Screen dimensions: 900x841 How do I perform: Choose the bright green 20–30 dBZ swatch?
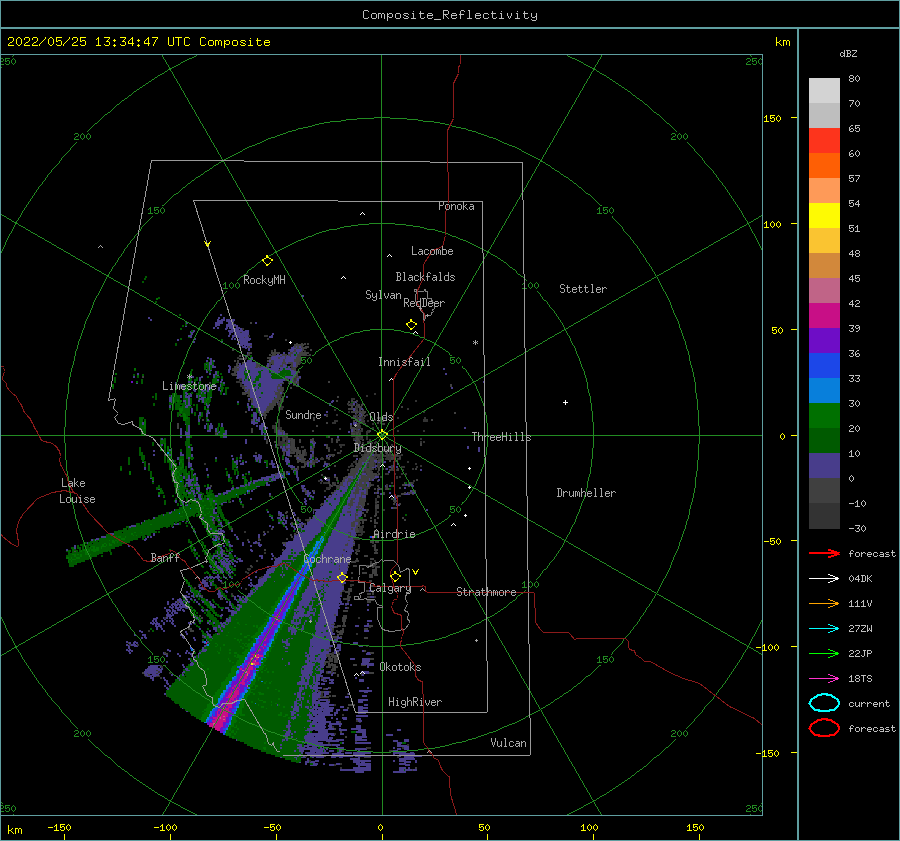(x=824, y=416)
